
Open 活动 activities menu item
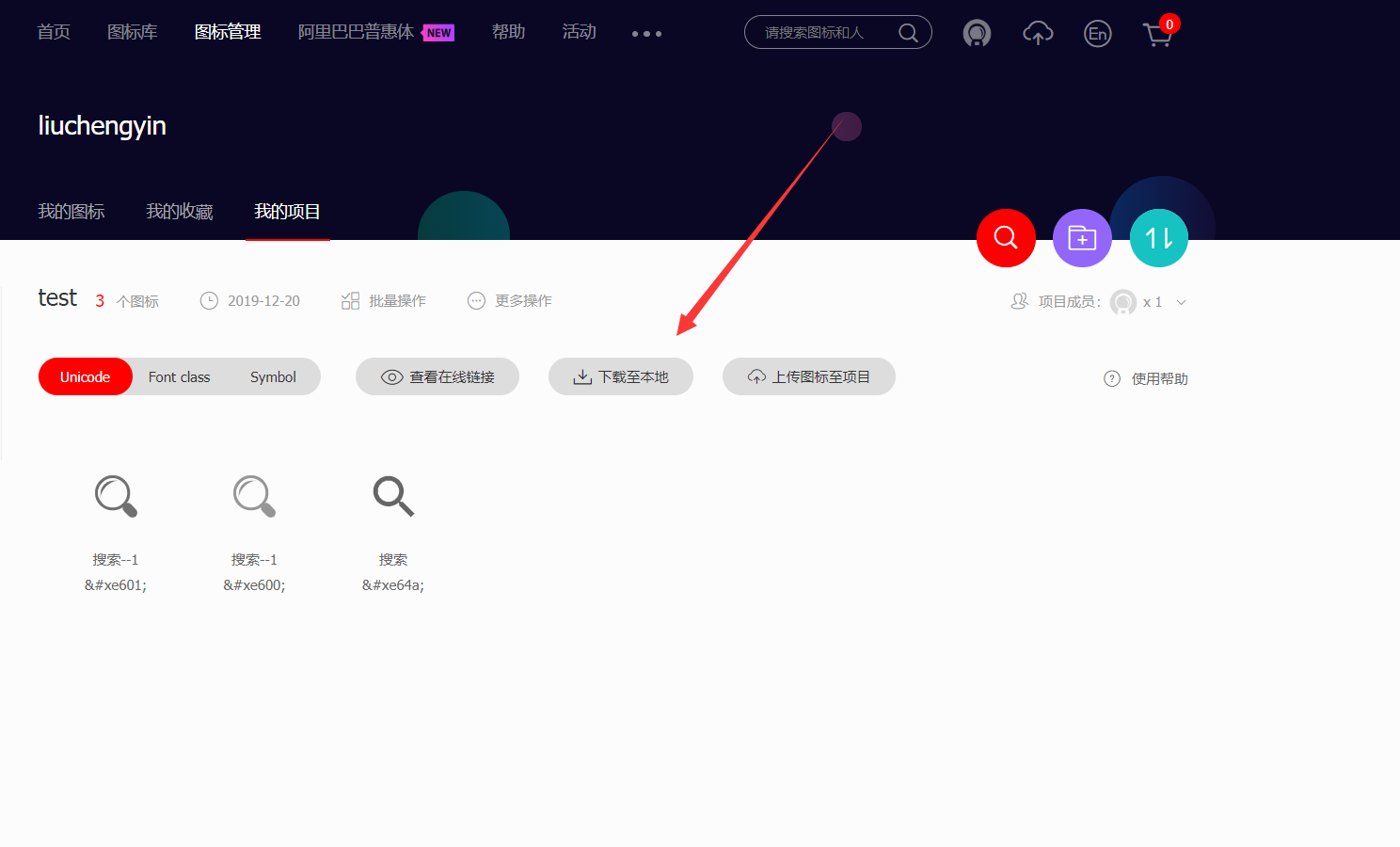click(x=580, y=32)
